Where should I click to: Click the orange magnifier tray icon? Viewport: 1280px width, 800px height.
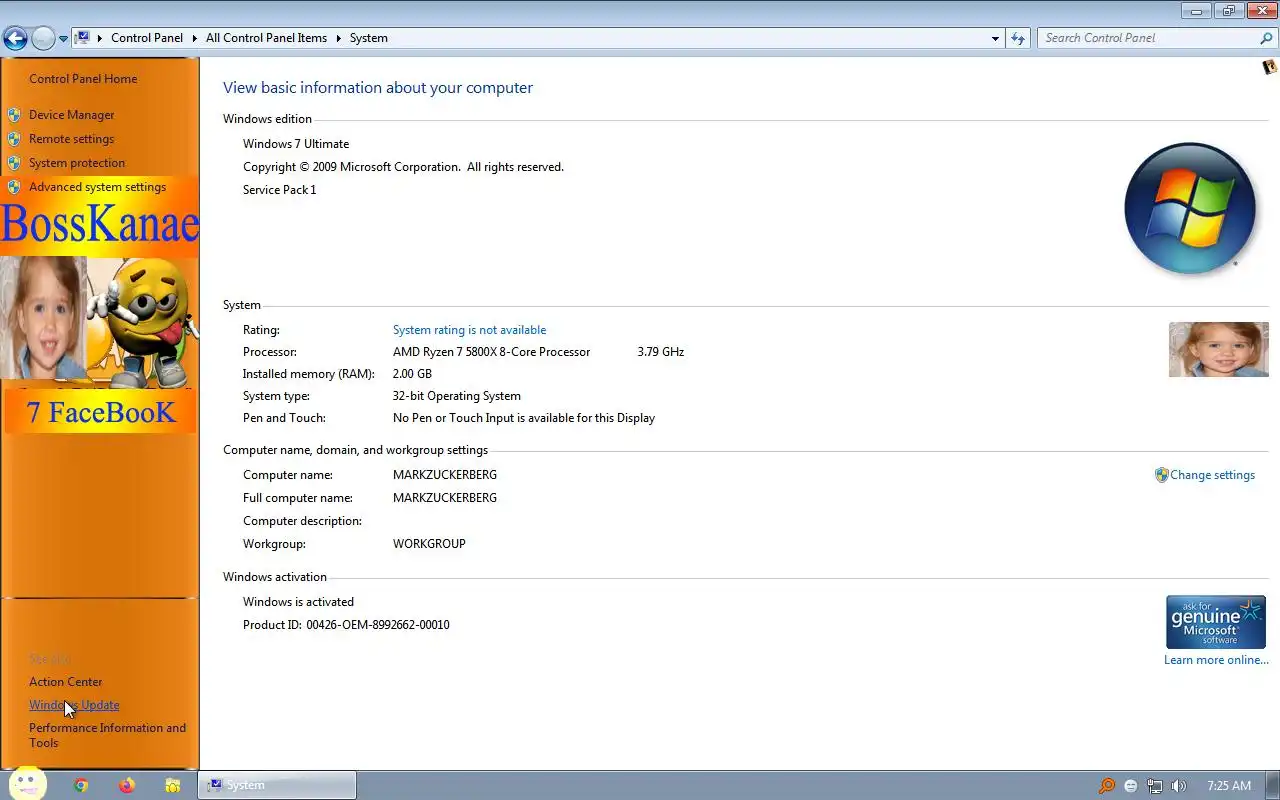click(1106, 786)
